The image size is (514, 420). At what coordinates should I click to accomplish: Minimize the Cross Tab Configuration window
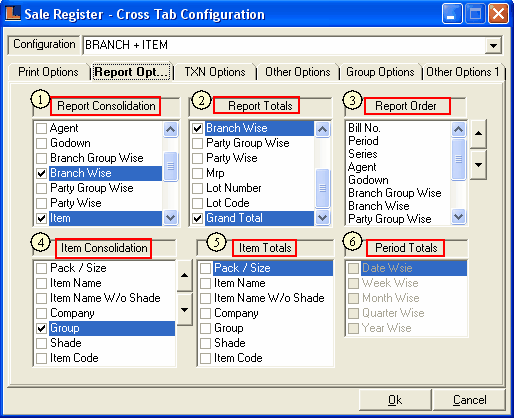coord(452,14)
